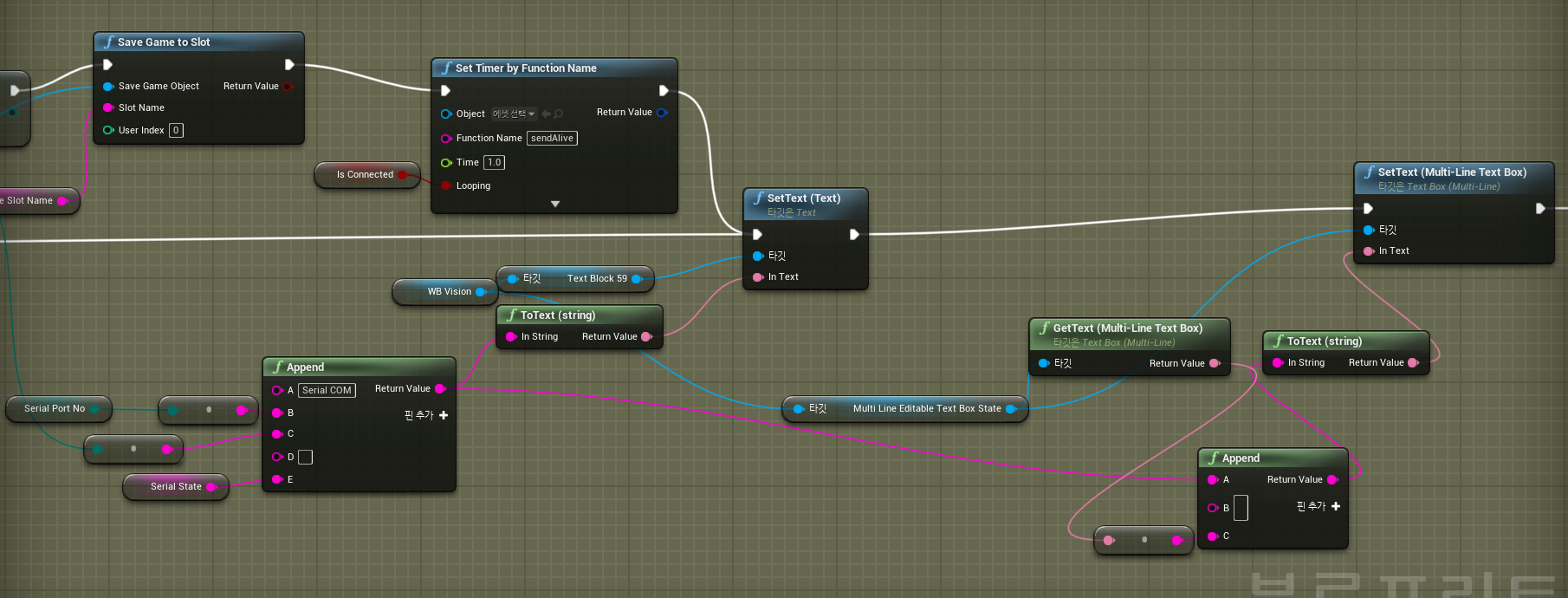Open the Object asset selection dropdown
Screen dimensions: 1568x598
pyautogui.click(x=514, y=114)
